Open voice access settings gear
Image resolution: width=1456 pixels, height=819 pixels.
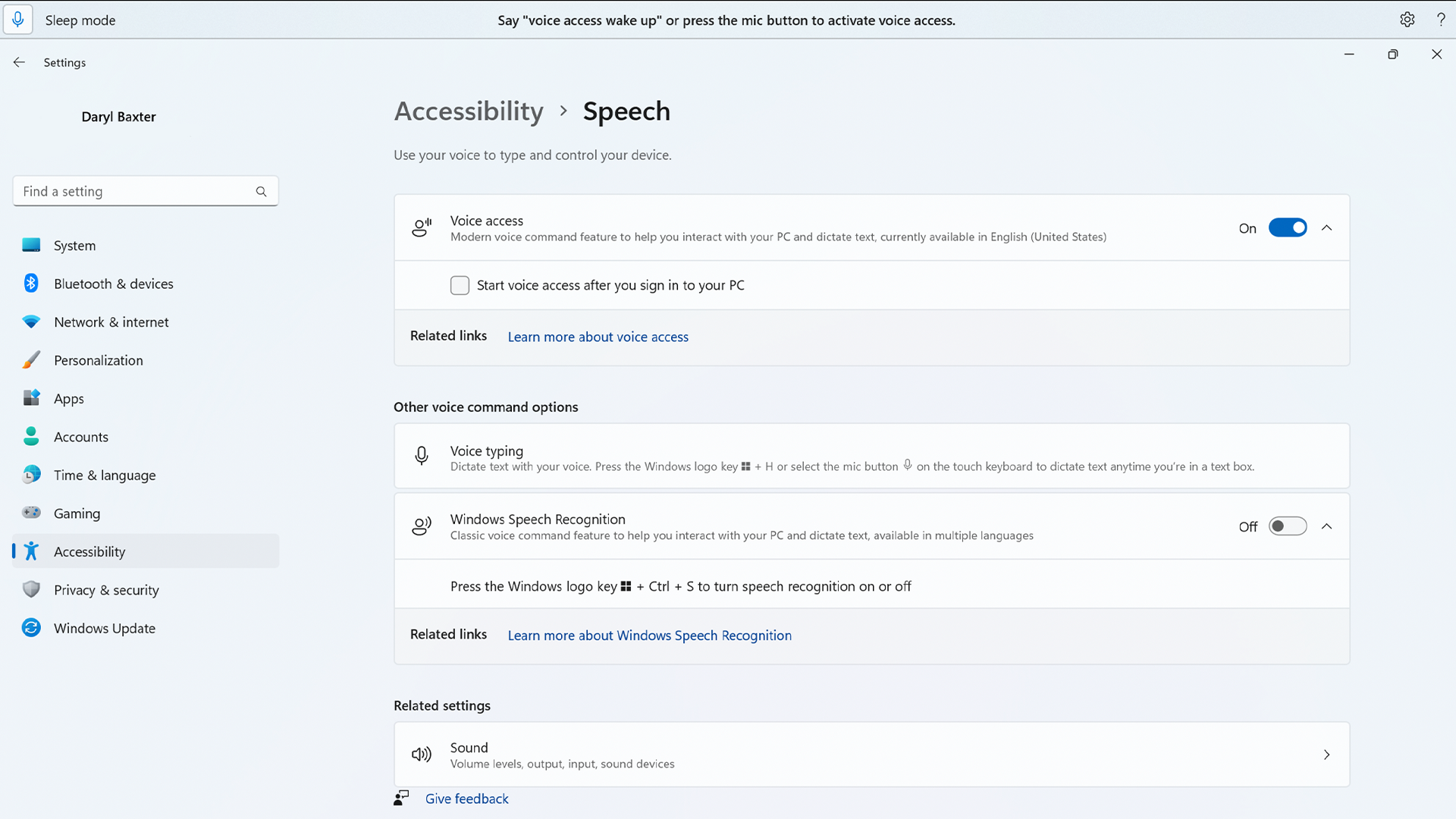pyautogui.click(x=1407, y=20)
